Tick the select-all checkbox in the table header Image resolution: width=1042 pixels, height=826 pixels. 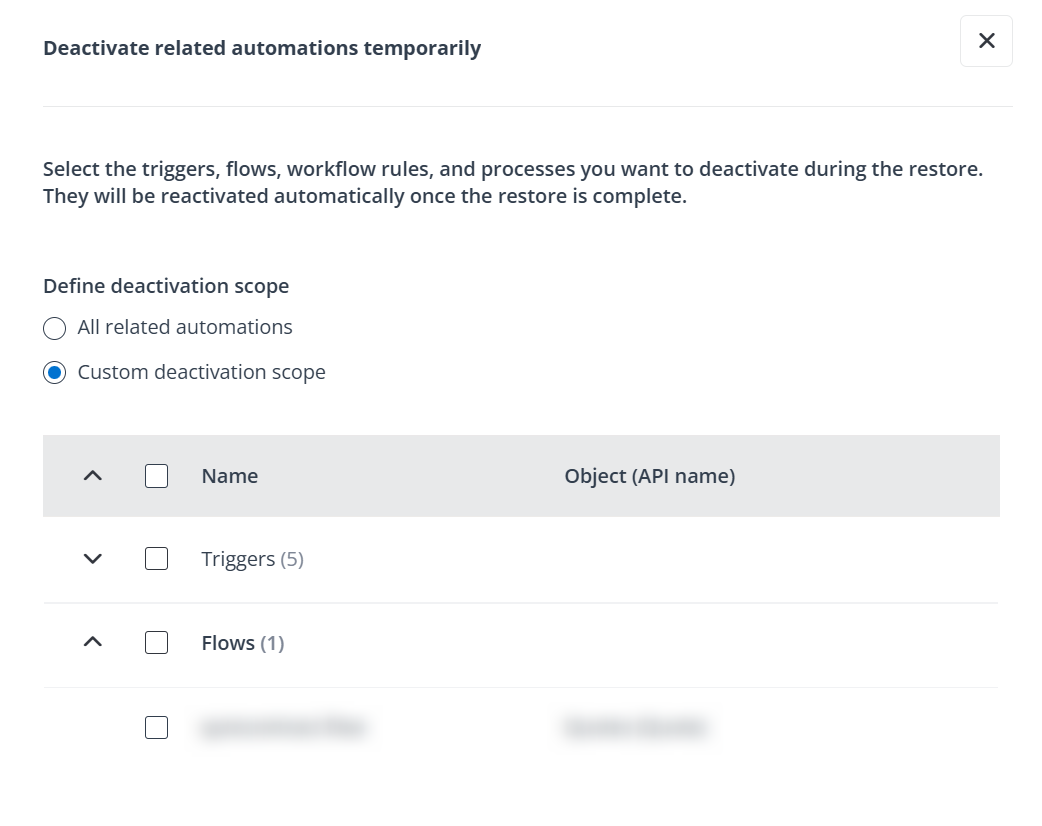[156, 476]
